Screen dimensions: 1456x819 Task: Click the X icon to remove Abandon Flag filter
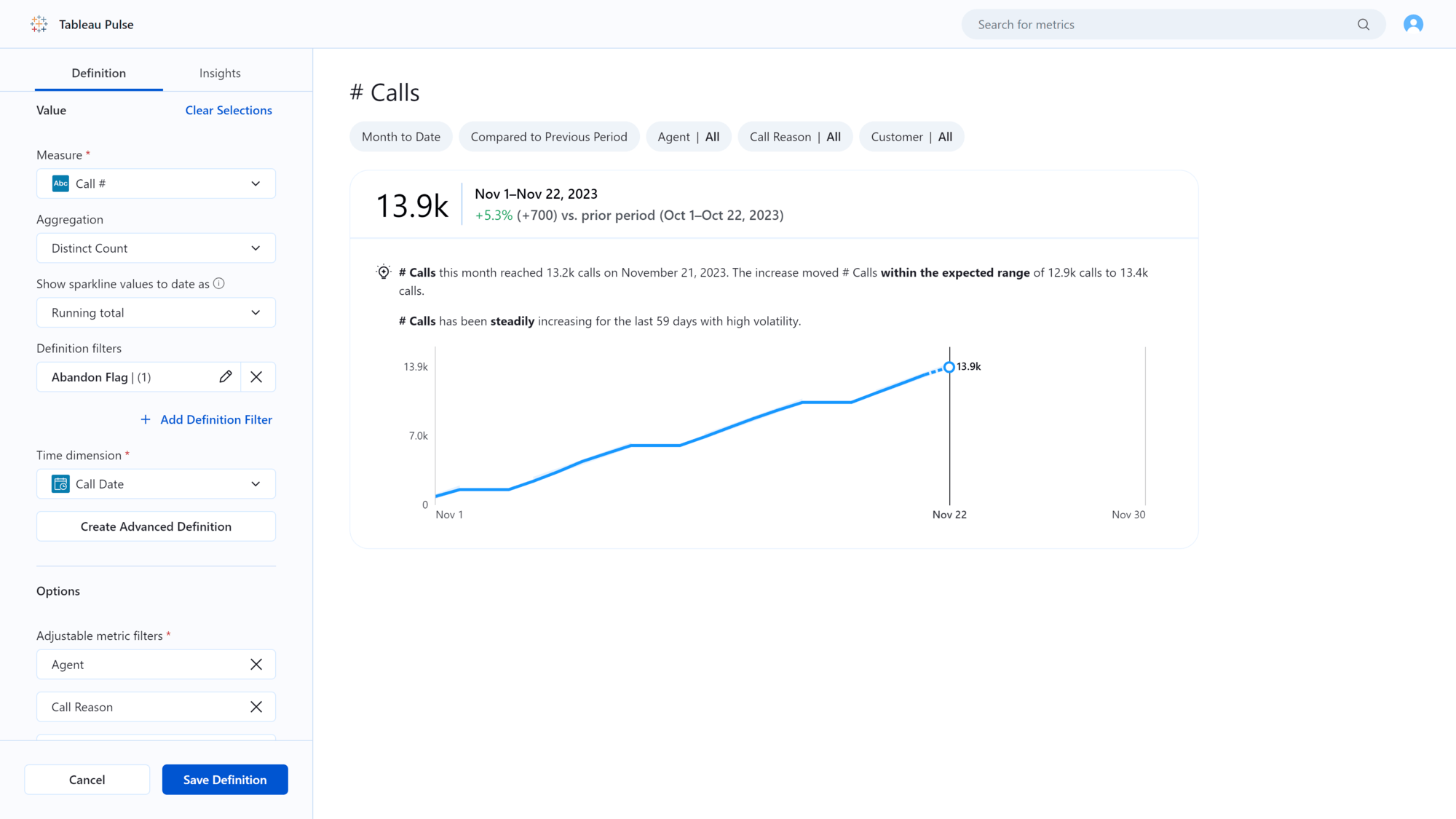256,377
